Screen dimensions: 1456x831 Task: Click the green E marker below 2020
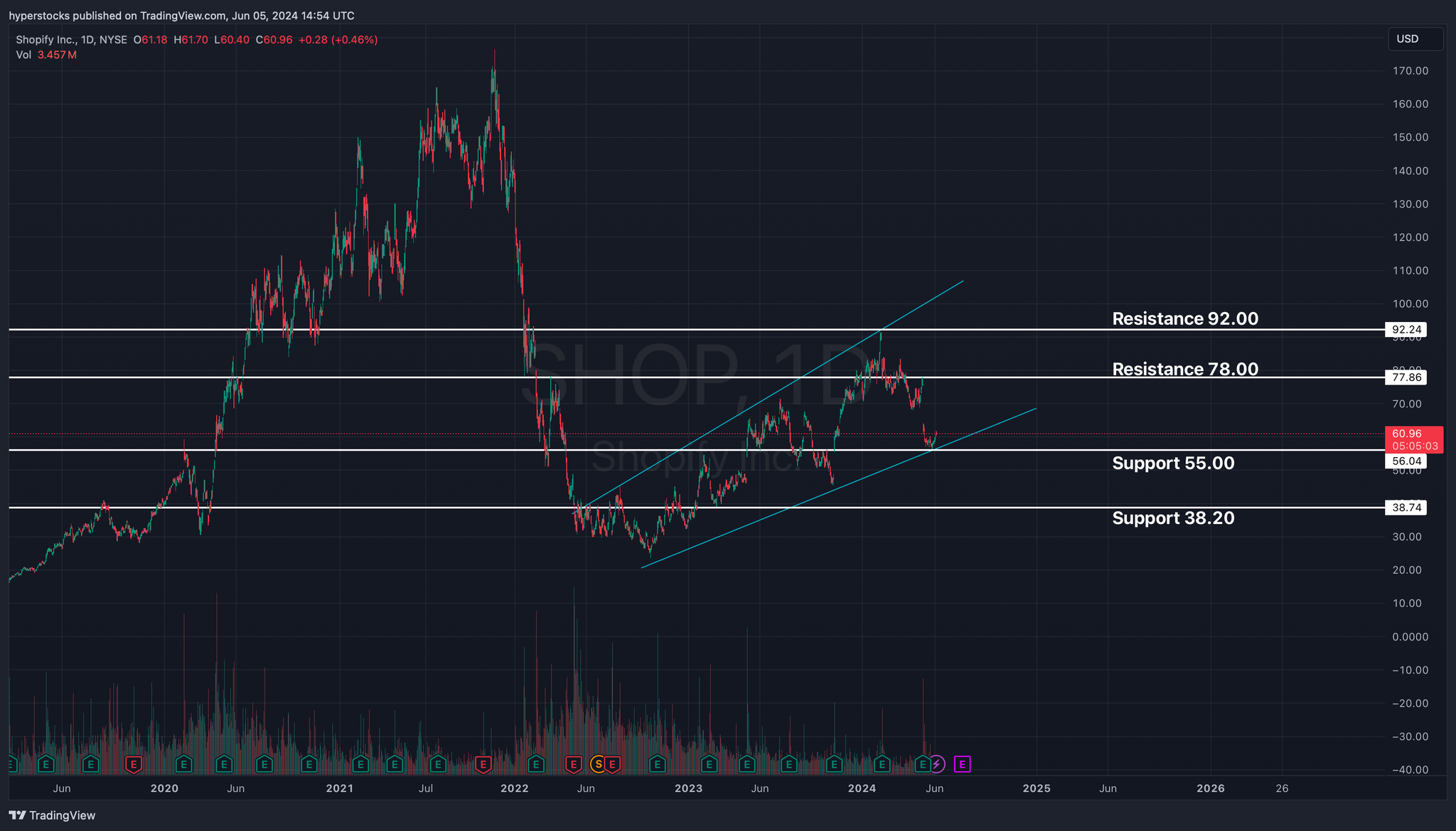click(183, 764)
